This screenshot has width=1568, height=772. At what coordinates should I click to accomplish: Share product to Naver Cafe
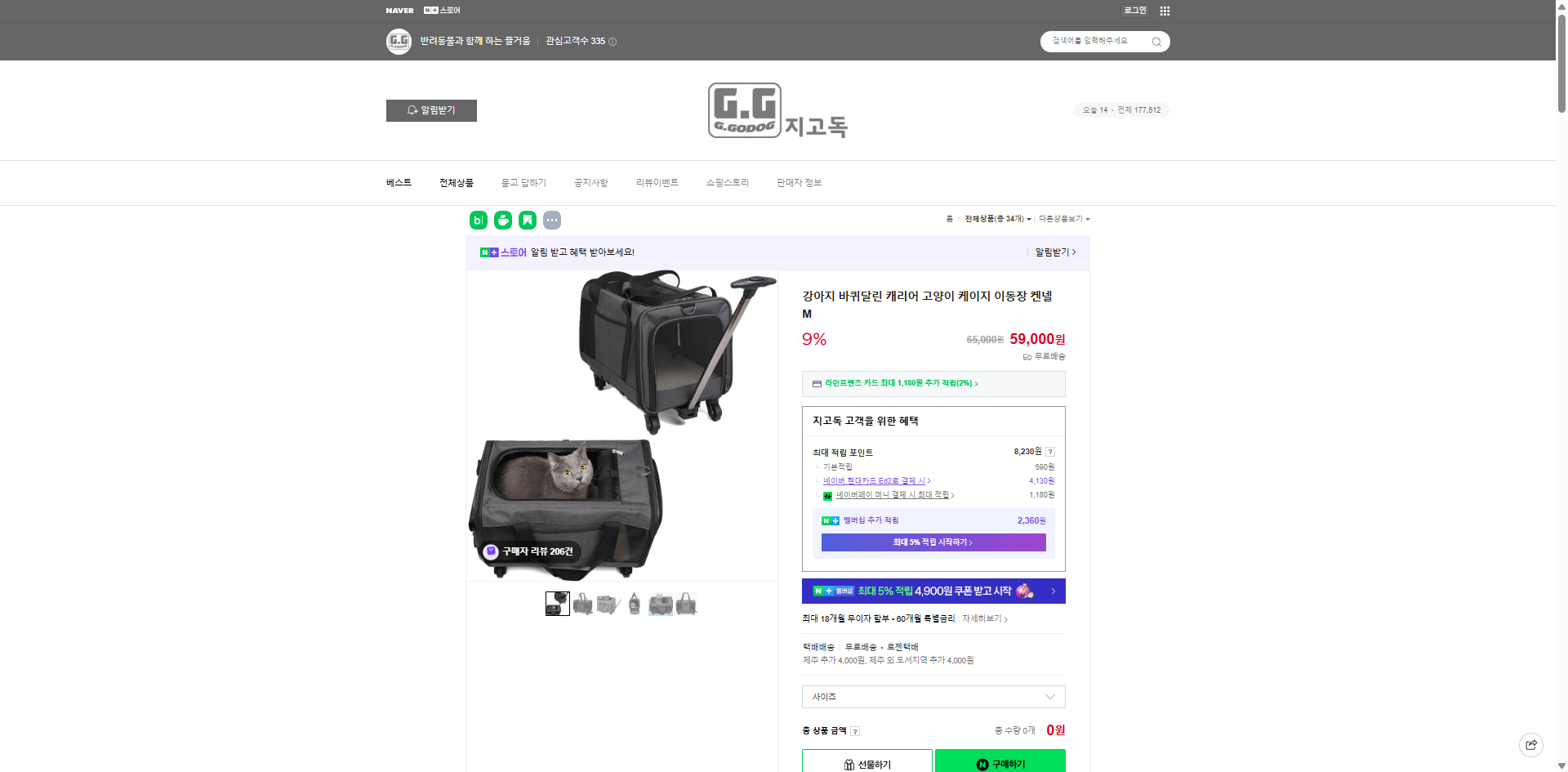click(503, 220)
